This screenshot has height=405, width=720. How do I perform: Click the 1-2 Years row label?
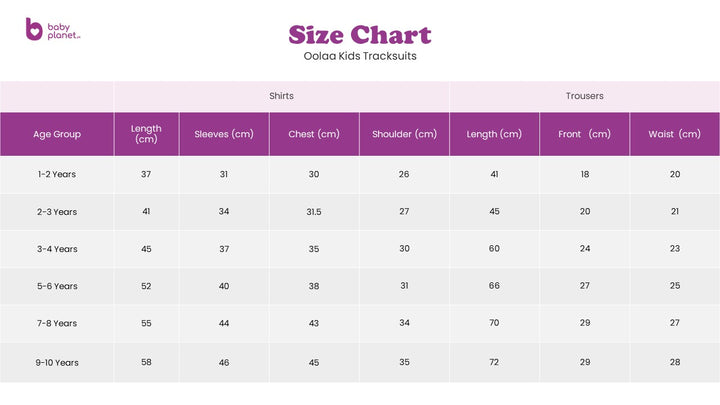57,174
